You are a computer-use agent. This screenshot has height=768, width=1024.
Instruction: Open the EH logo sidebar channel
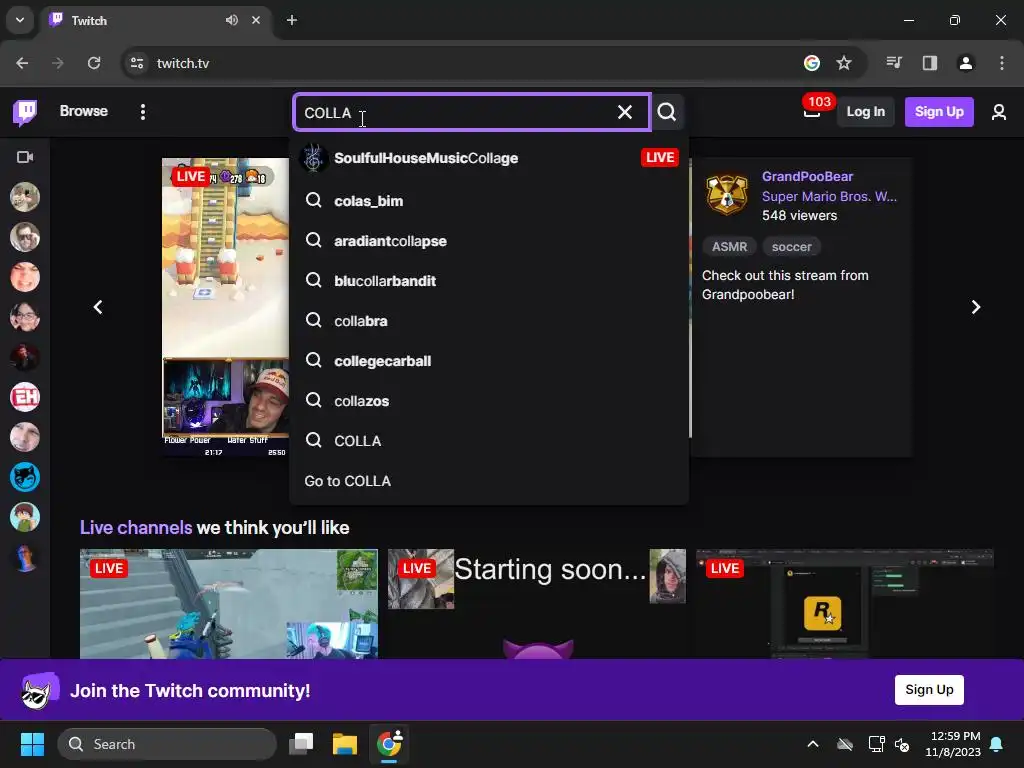25,397
